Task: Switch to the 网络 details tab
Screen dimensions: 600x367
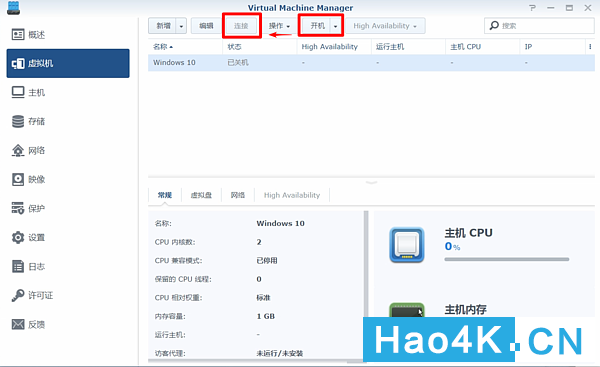Action: click(x=238, y=195)
